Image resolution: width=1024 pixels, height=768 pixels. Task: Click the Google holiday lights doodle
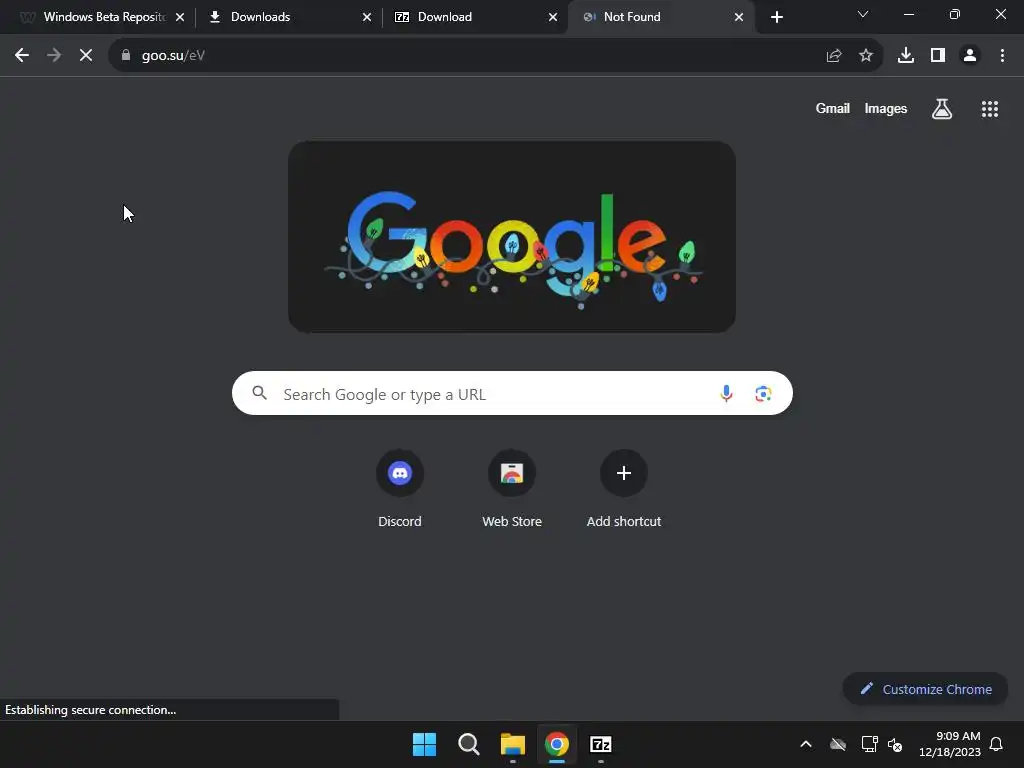(512, 237)
